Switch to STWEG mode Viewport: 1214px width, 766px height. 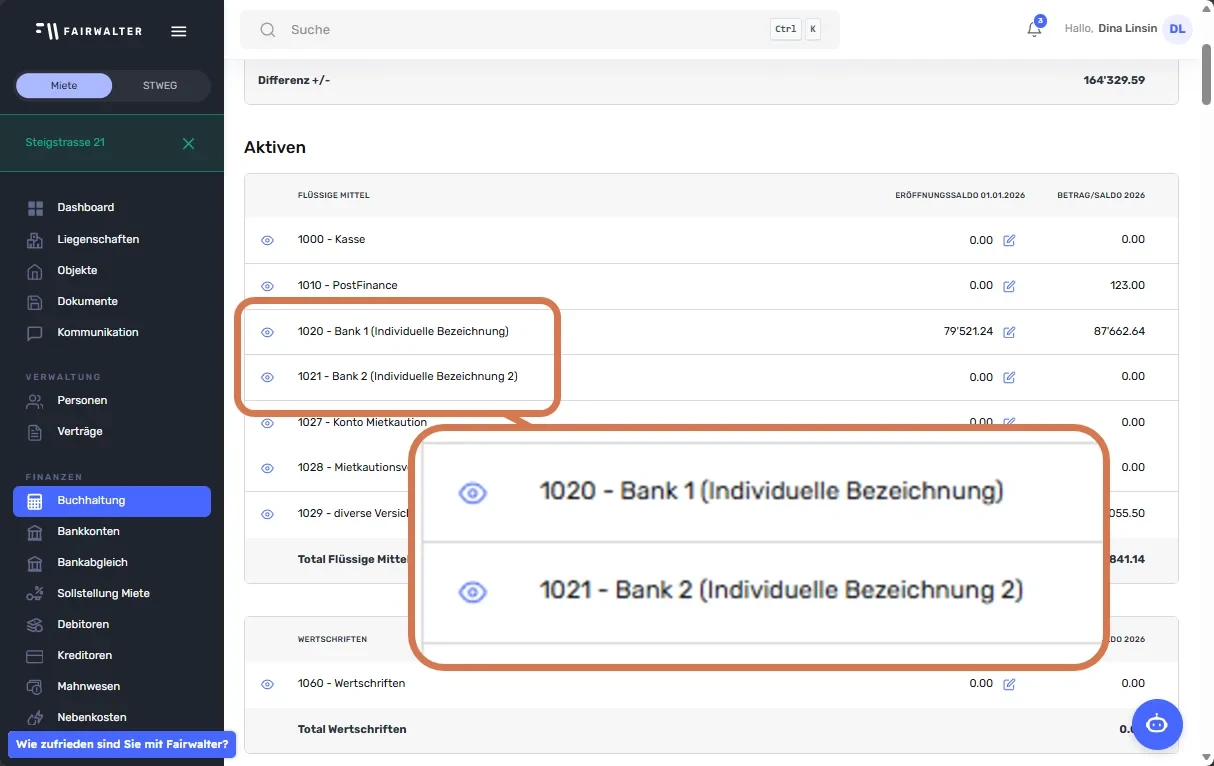coord(160,86)
